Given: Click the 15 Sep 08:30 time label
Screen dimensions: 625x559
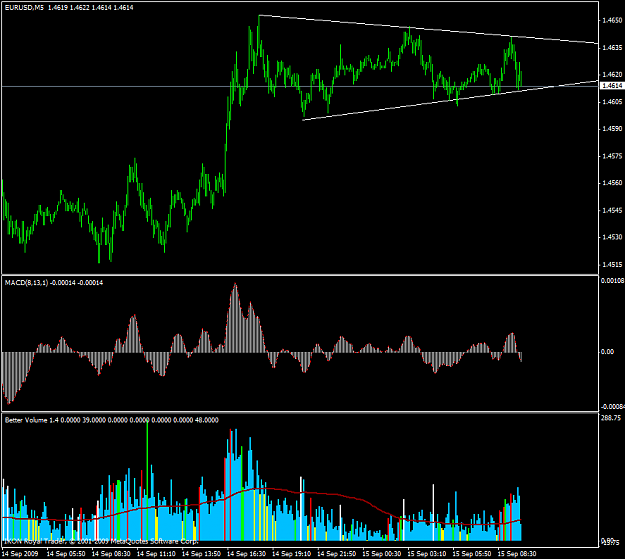Looking at the screenshot, I should click(517, 554).
